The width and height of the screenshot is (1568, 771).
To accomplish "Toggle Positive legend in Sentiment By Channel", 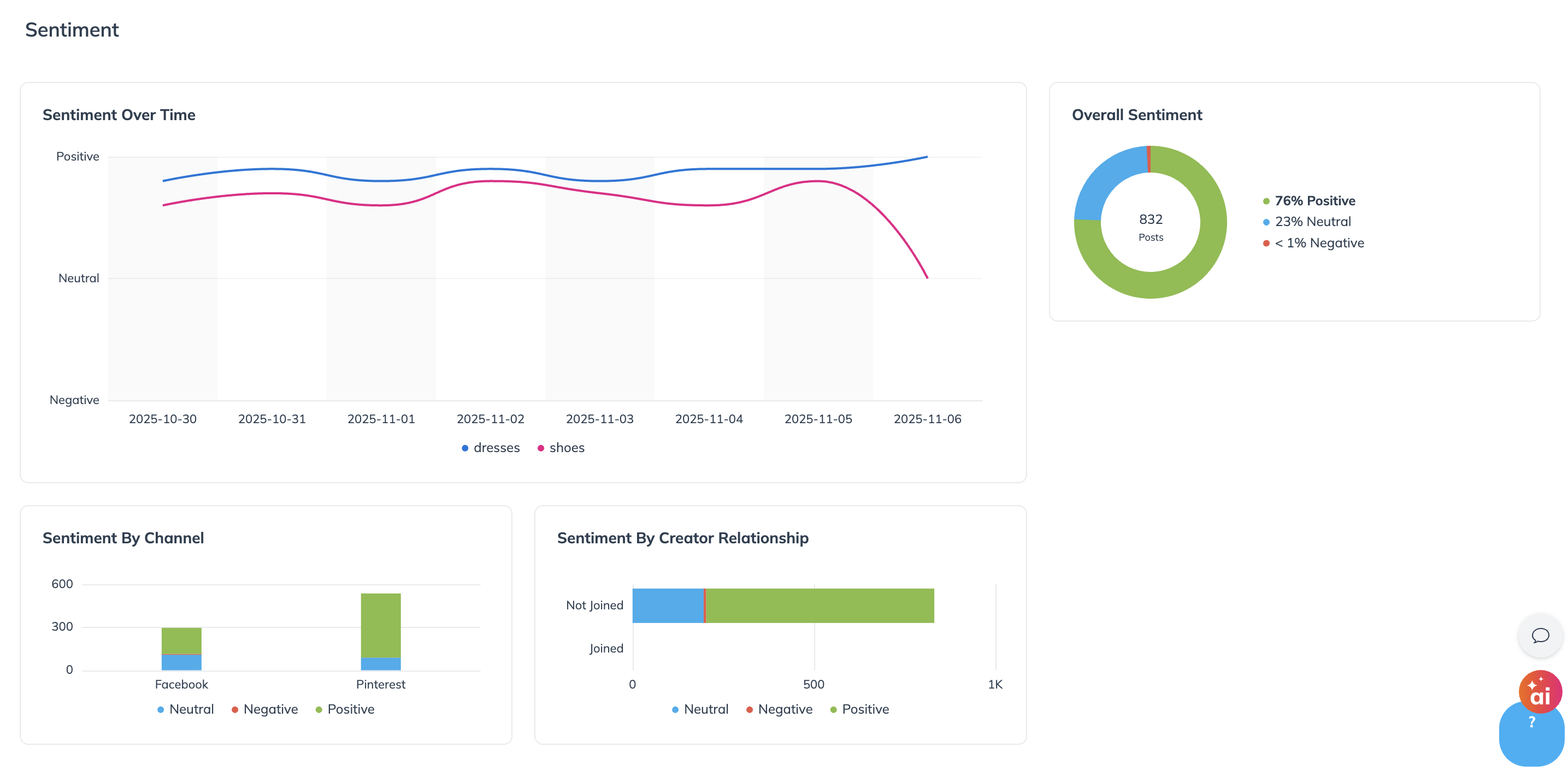I will point(345,709).
